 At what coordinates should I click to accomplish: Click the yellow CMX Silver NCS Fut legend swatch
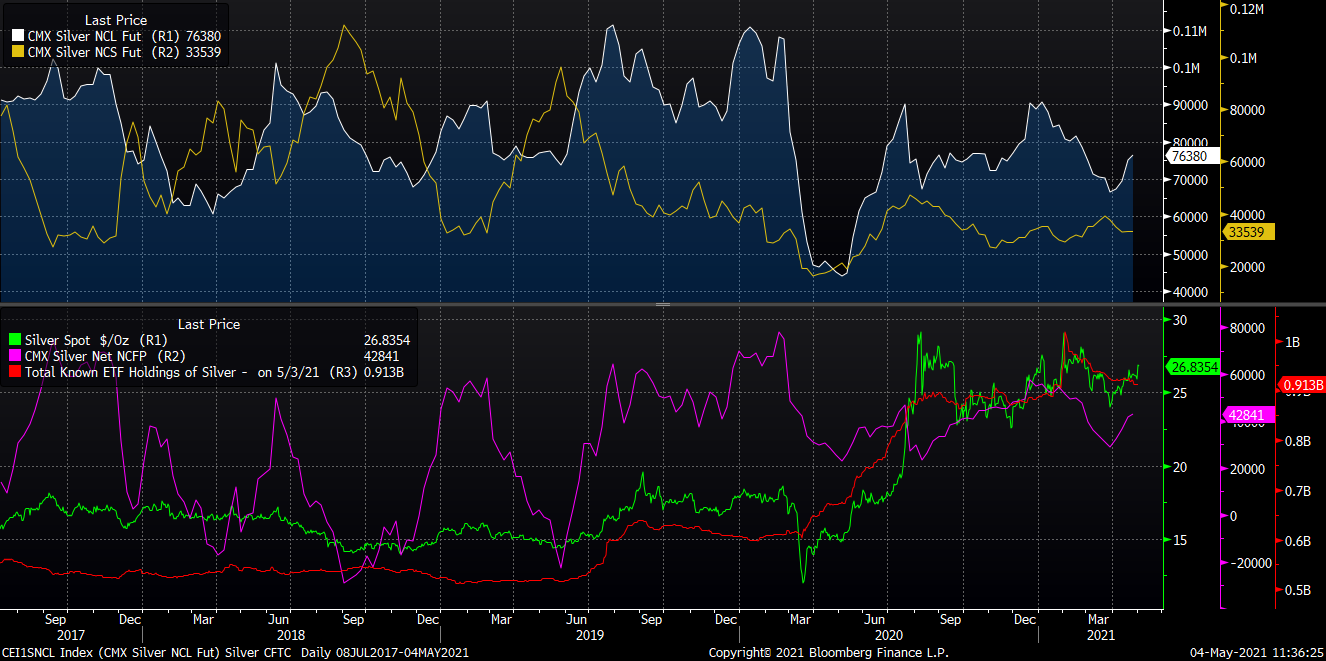click(x=16, y=50)
